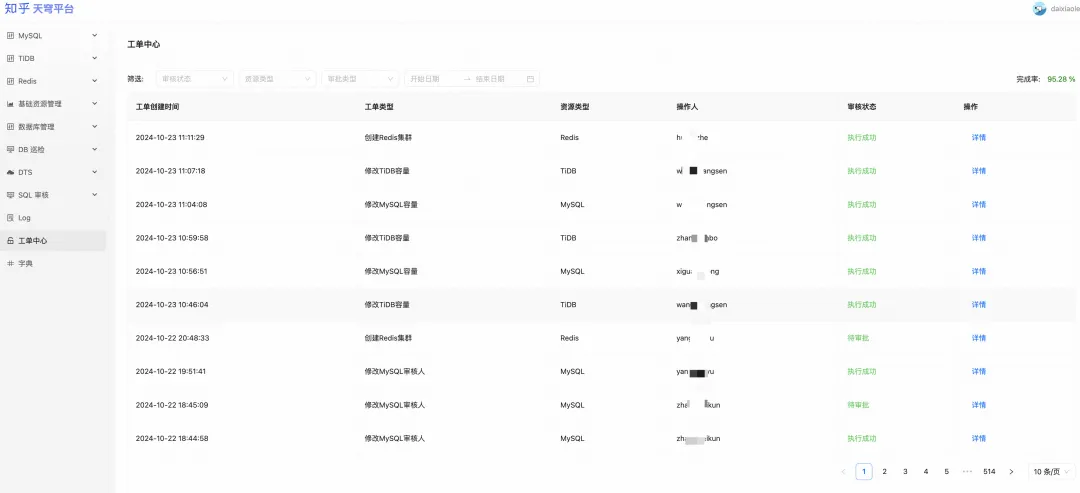Click the 创建Redis集群 cell at 11:11:29

(x=388, y=138)
